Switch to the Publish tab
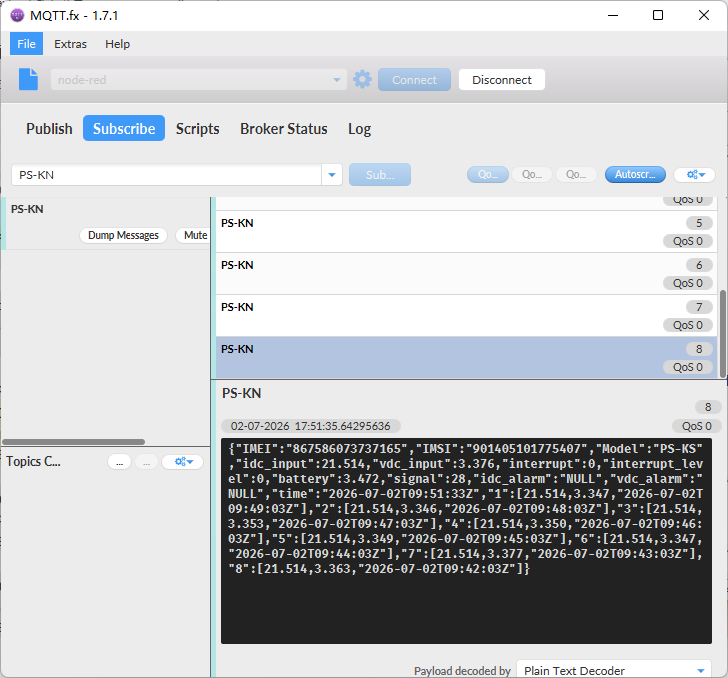 (x=49, y=129)
